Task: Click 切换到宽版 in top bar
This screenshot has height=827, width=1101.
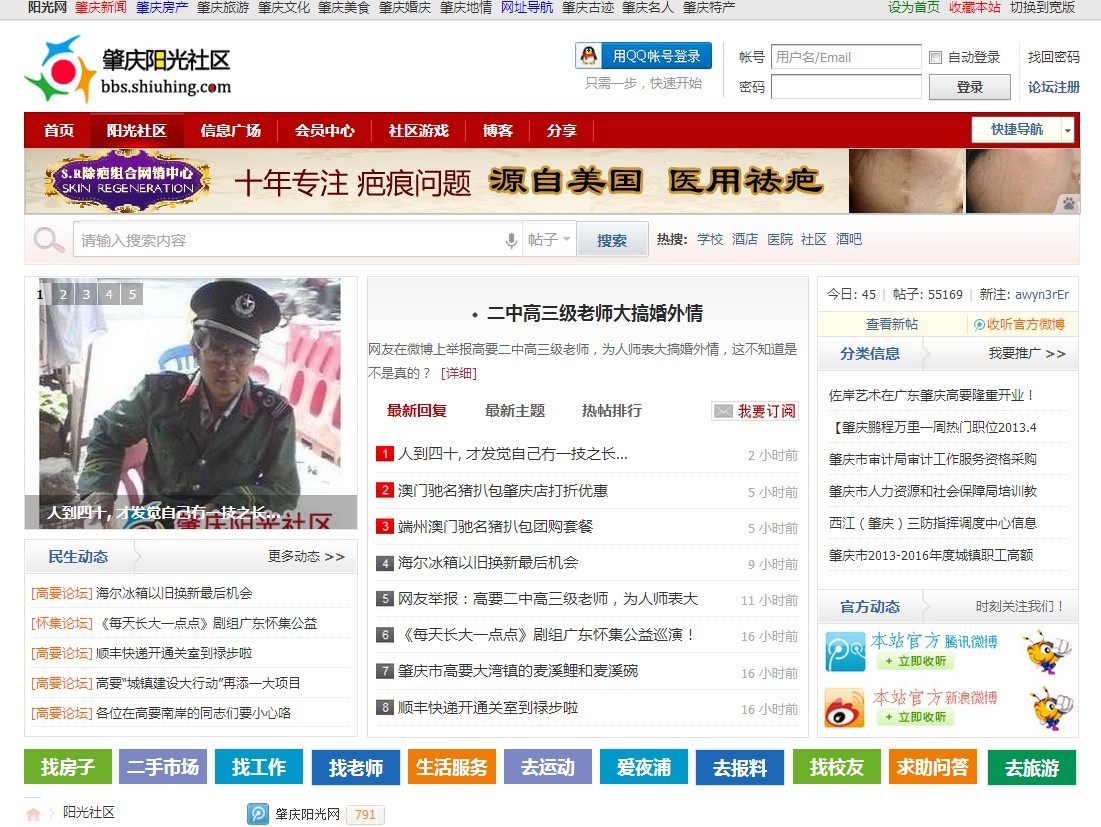Action: [1042, 8]
